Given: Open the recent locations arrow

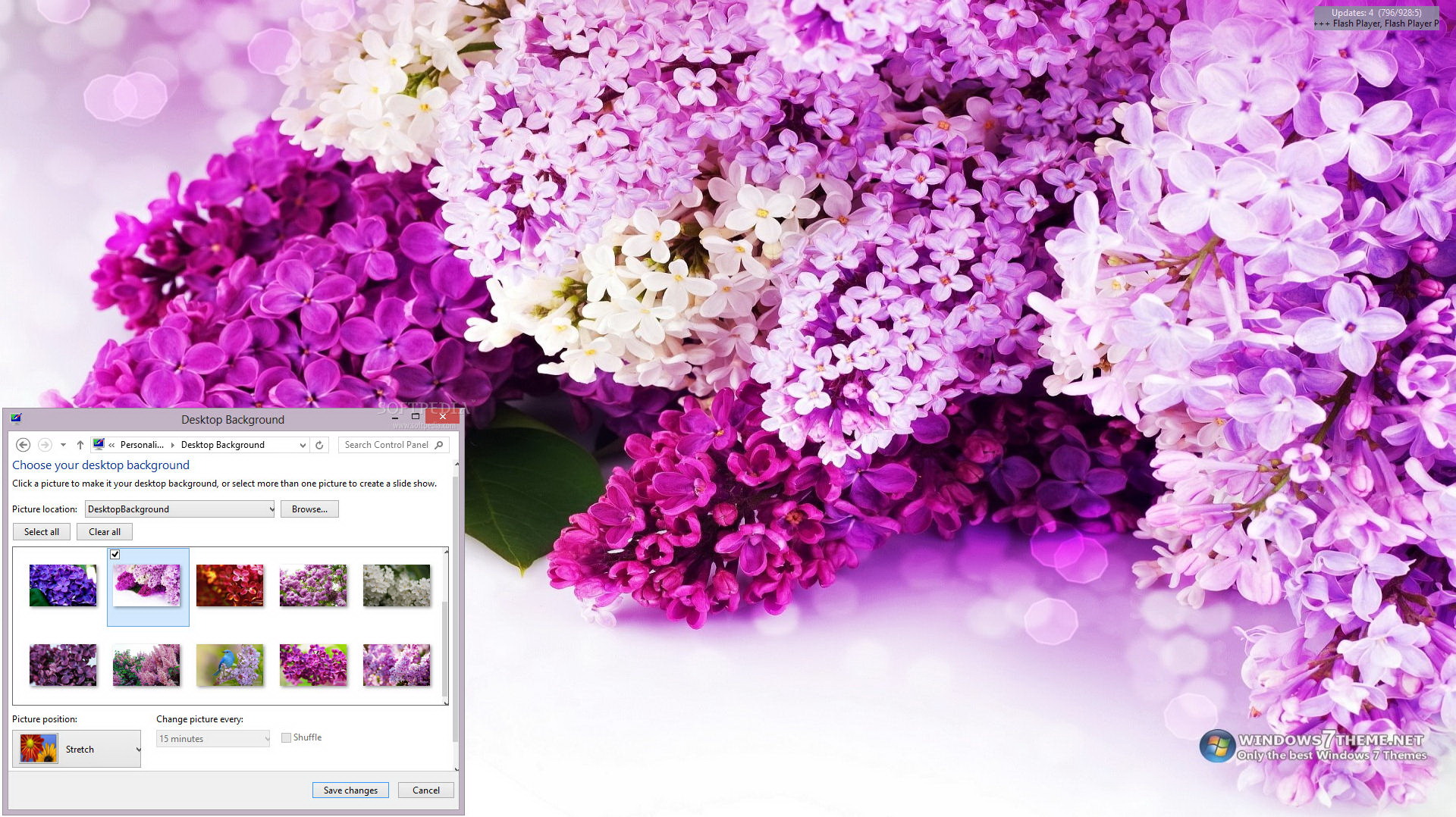Looking at the screenshot, I should [63, 445].
